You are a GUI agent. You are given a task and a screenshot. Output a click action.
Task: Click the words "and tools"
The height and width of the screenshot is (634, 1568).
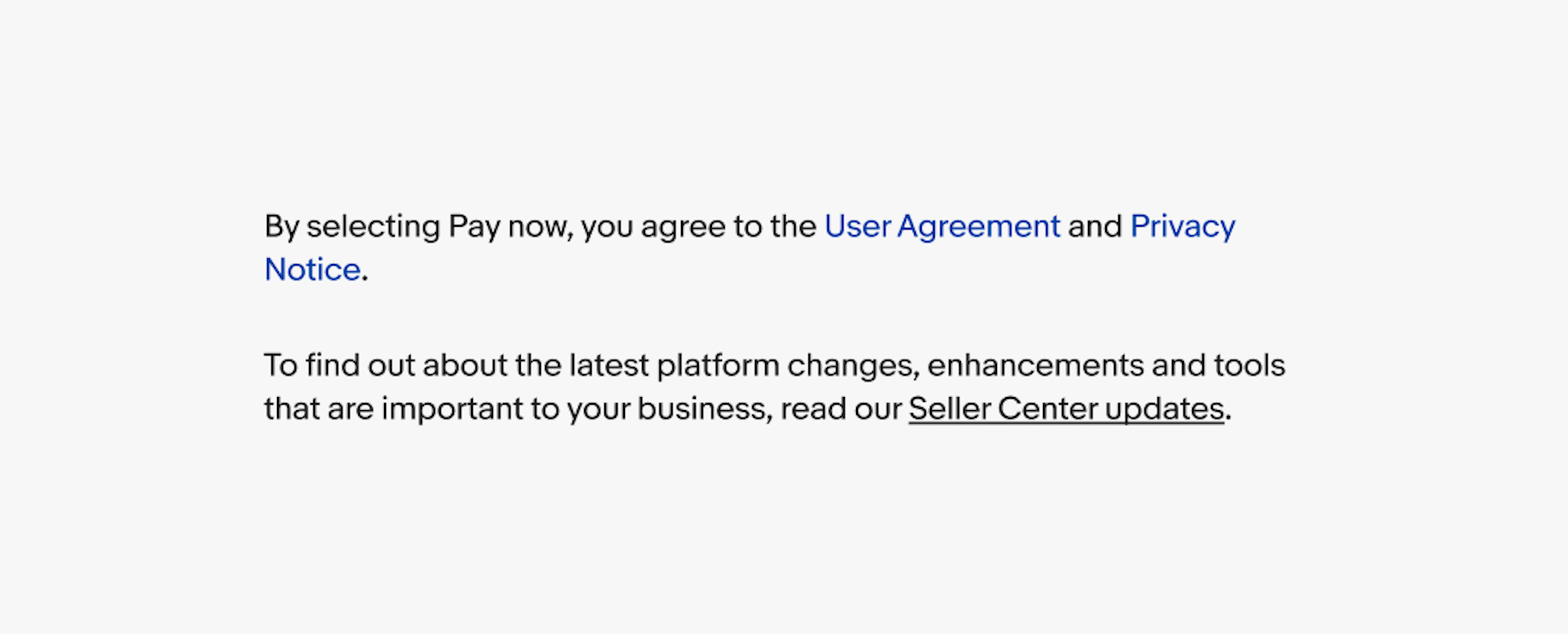tap(1218, 365)
